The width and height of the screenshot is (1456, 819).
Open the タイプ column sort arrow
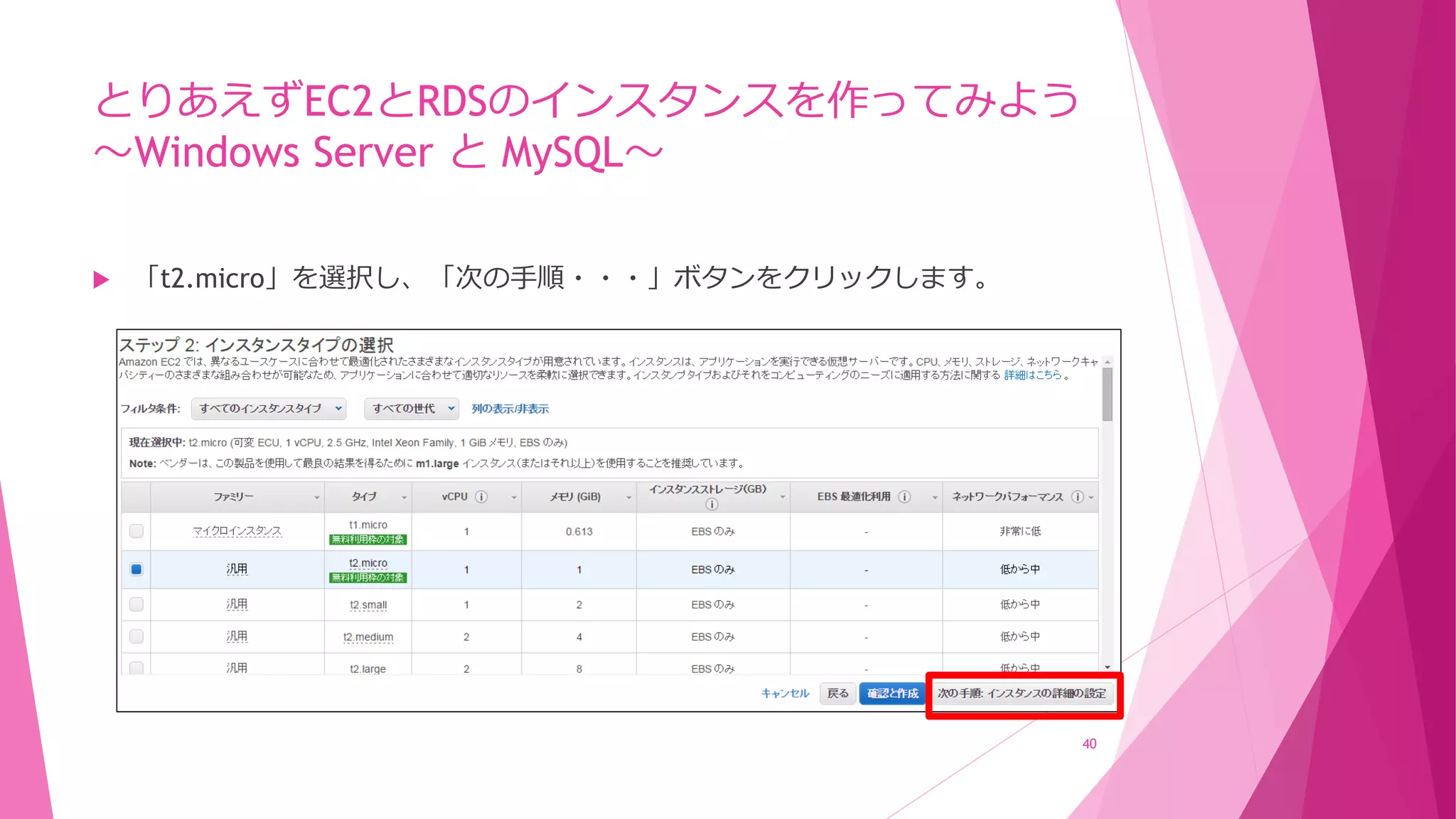click(x=405, y=498)
